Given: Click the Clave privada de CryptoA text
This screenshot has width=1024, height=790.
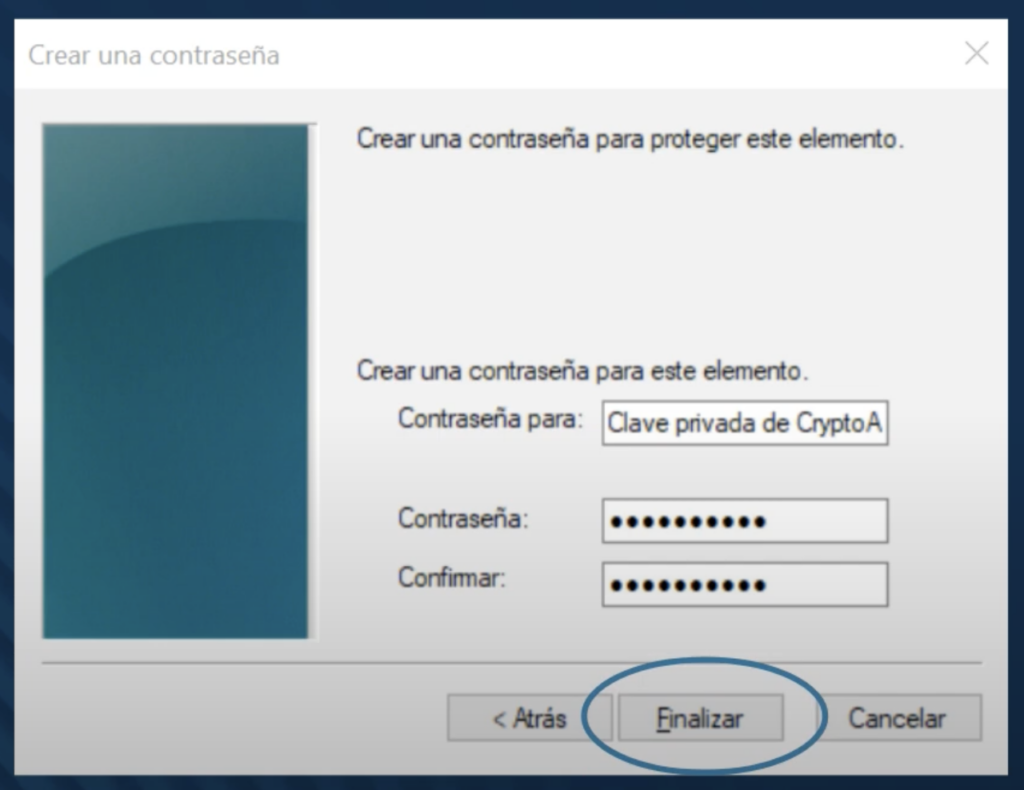Looking at the screenshot, I should [744, 423].
